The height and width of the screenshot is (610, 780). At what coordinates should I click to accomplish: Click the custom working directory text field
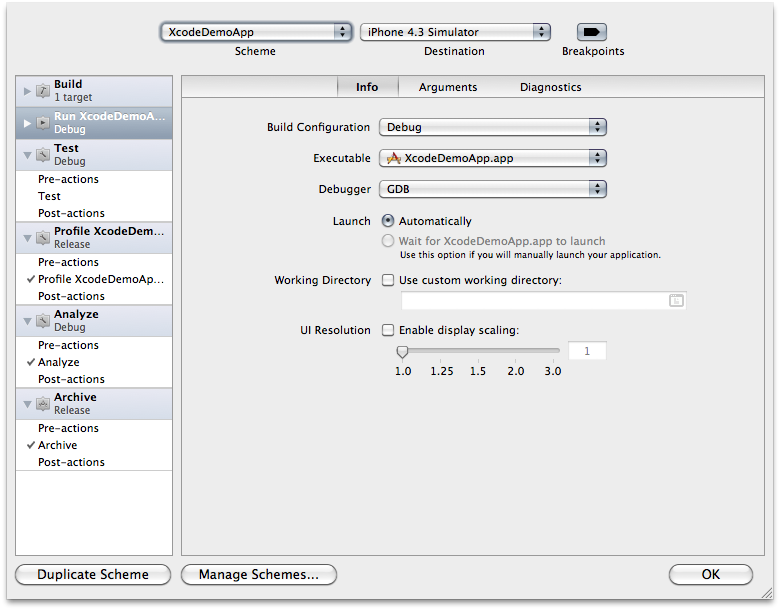pos(532,300)
